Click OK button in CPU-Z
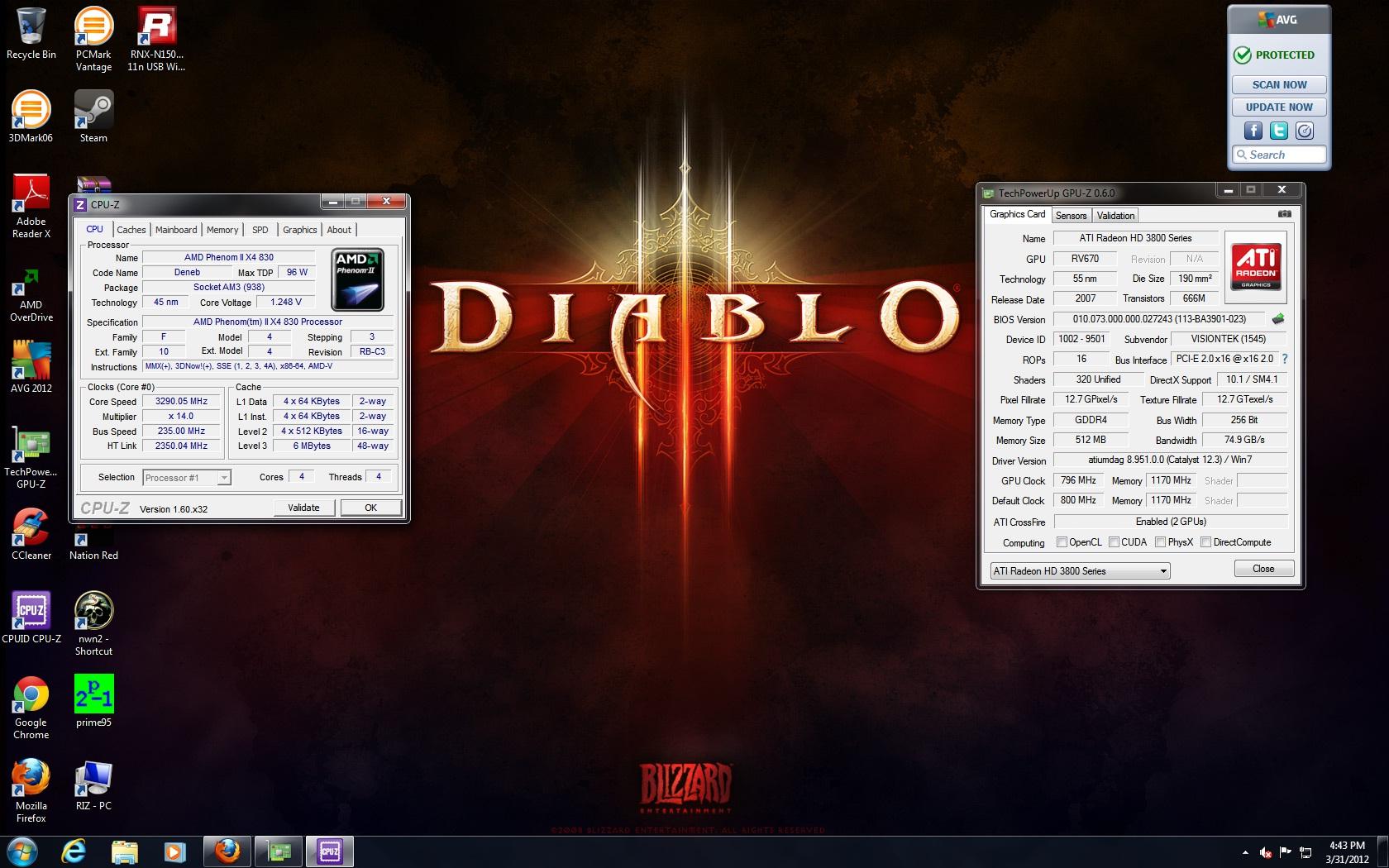The image size is (1389, 868). point(371,508)
